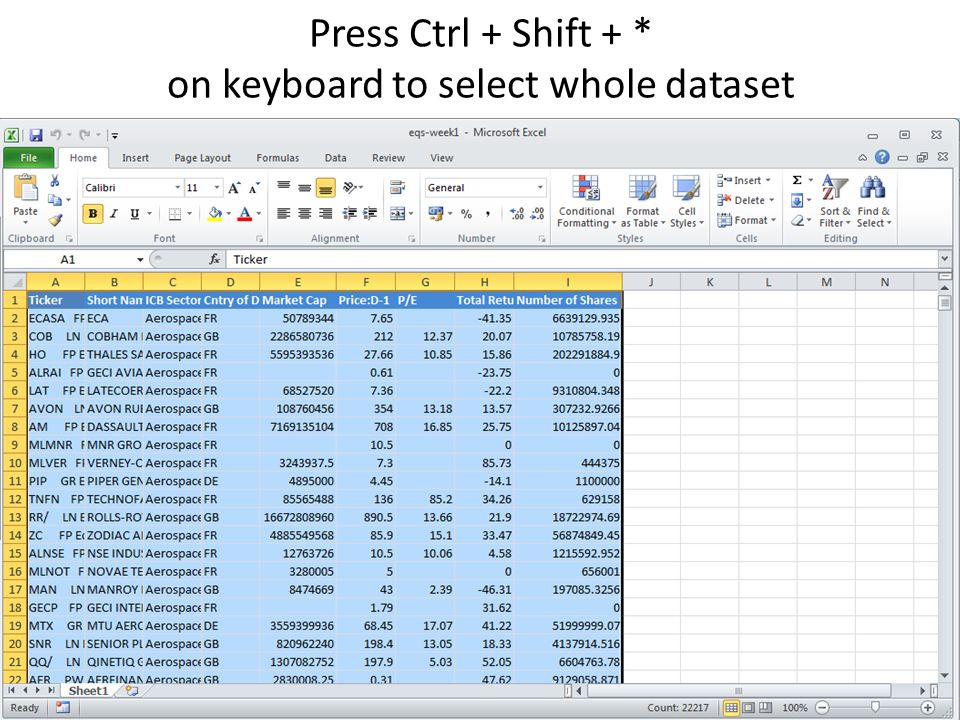The image size is (960, 720).
Task: Click the Select All corner button
Action: pyautogui.click(x=14, y=282)
